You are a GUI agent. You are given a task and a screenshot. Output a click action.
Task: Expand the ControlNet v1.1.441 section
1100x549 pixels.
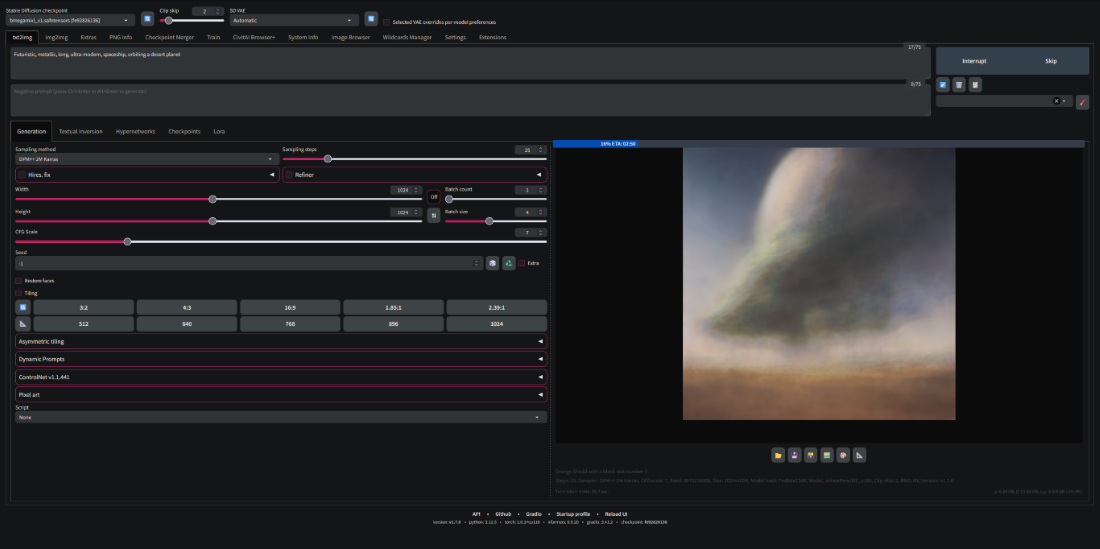pos(281,377)
